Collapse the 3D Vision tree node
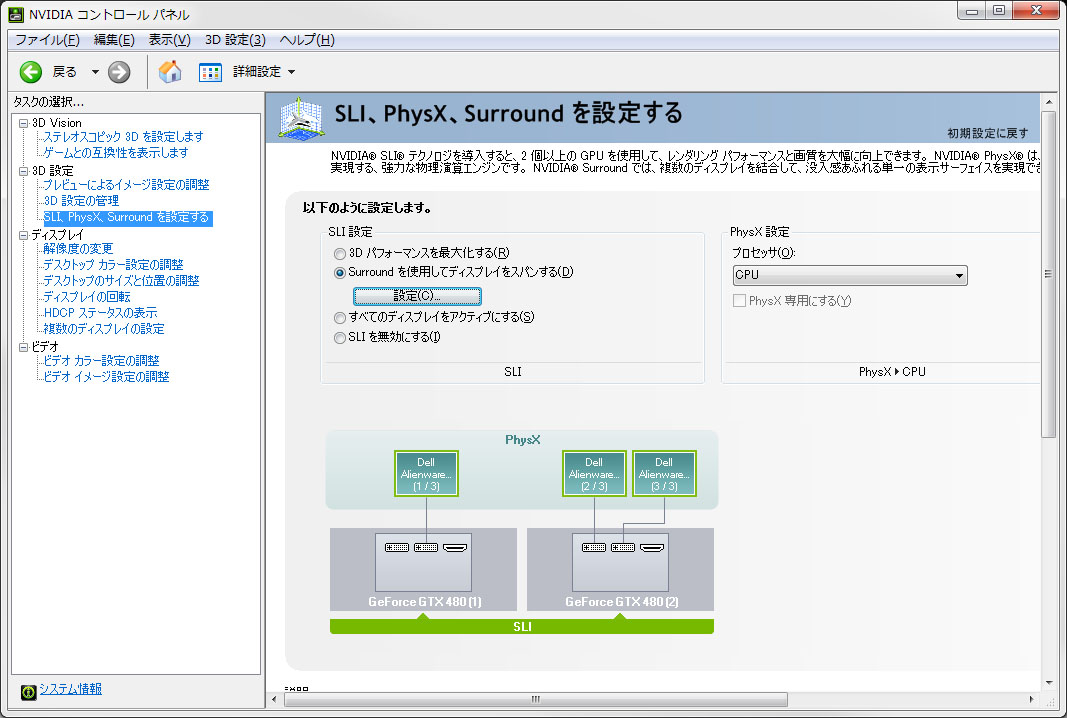This screenshot has height=718, width=1067. point(24,123)
